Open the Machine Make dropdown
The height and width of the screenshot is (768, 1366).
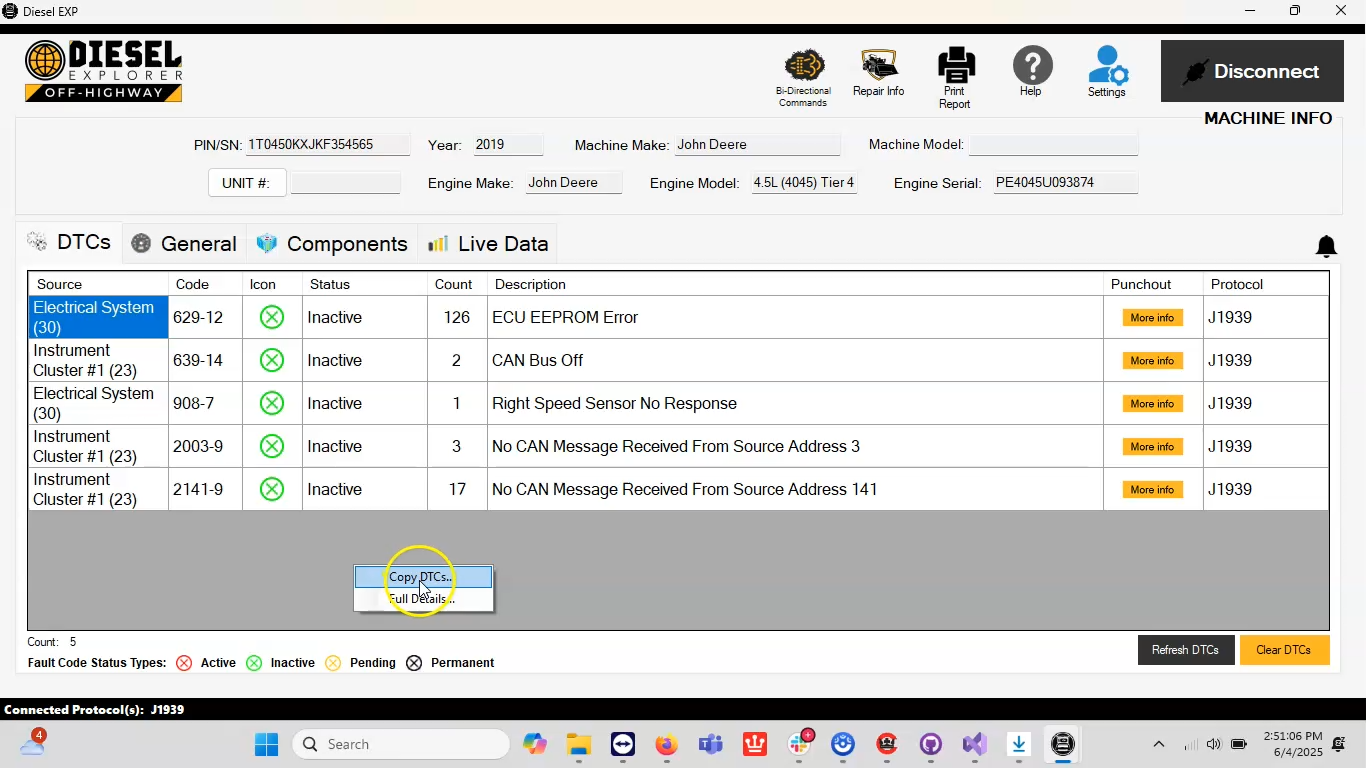[757, 144]
